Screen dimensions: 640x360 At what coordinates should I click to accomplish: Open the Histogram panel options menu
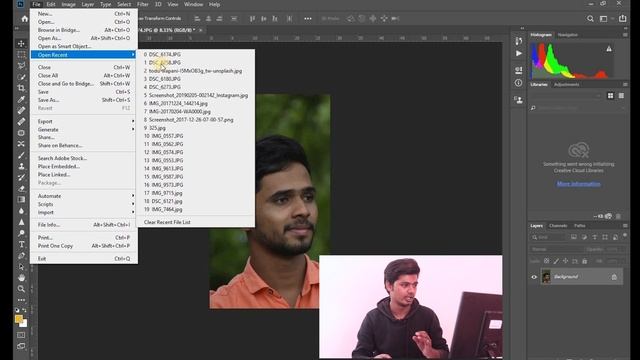[625, 35]
